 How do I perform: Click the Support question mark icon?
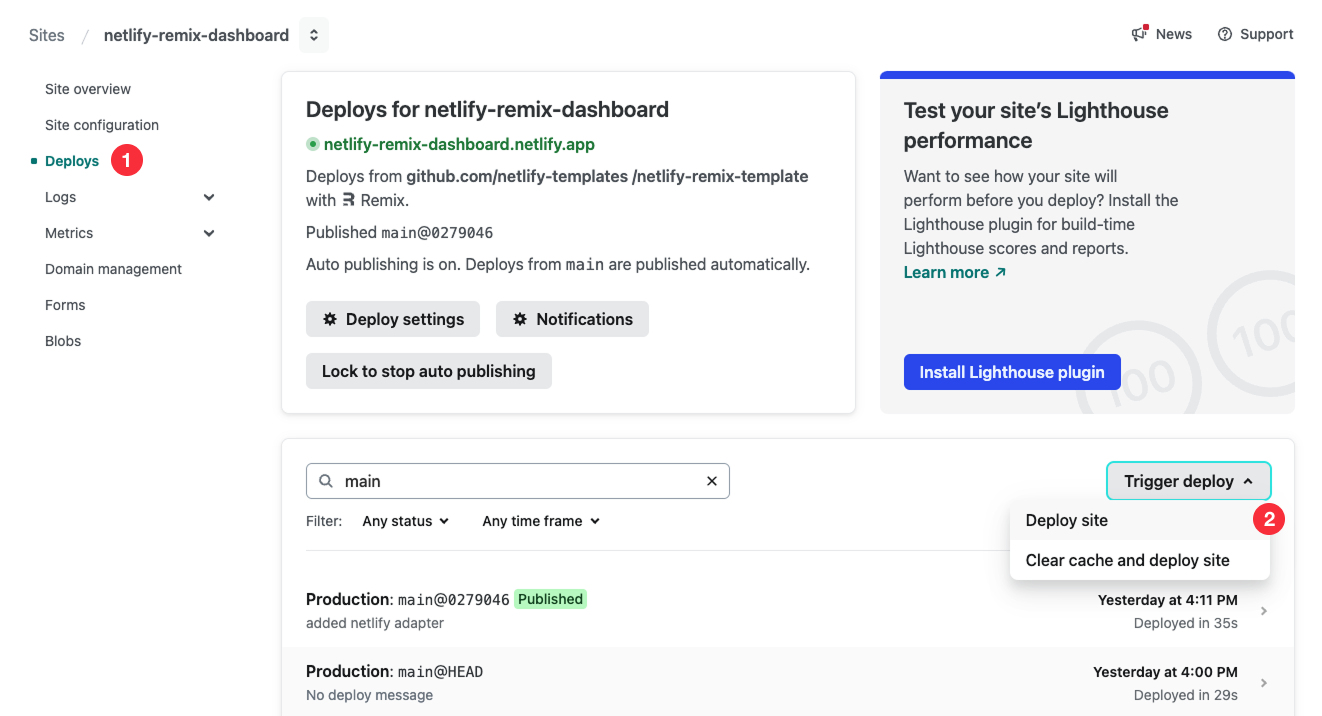coord(1224,33)
